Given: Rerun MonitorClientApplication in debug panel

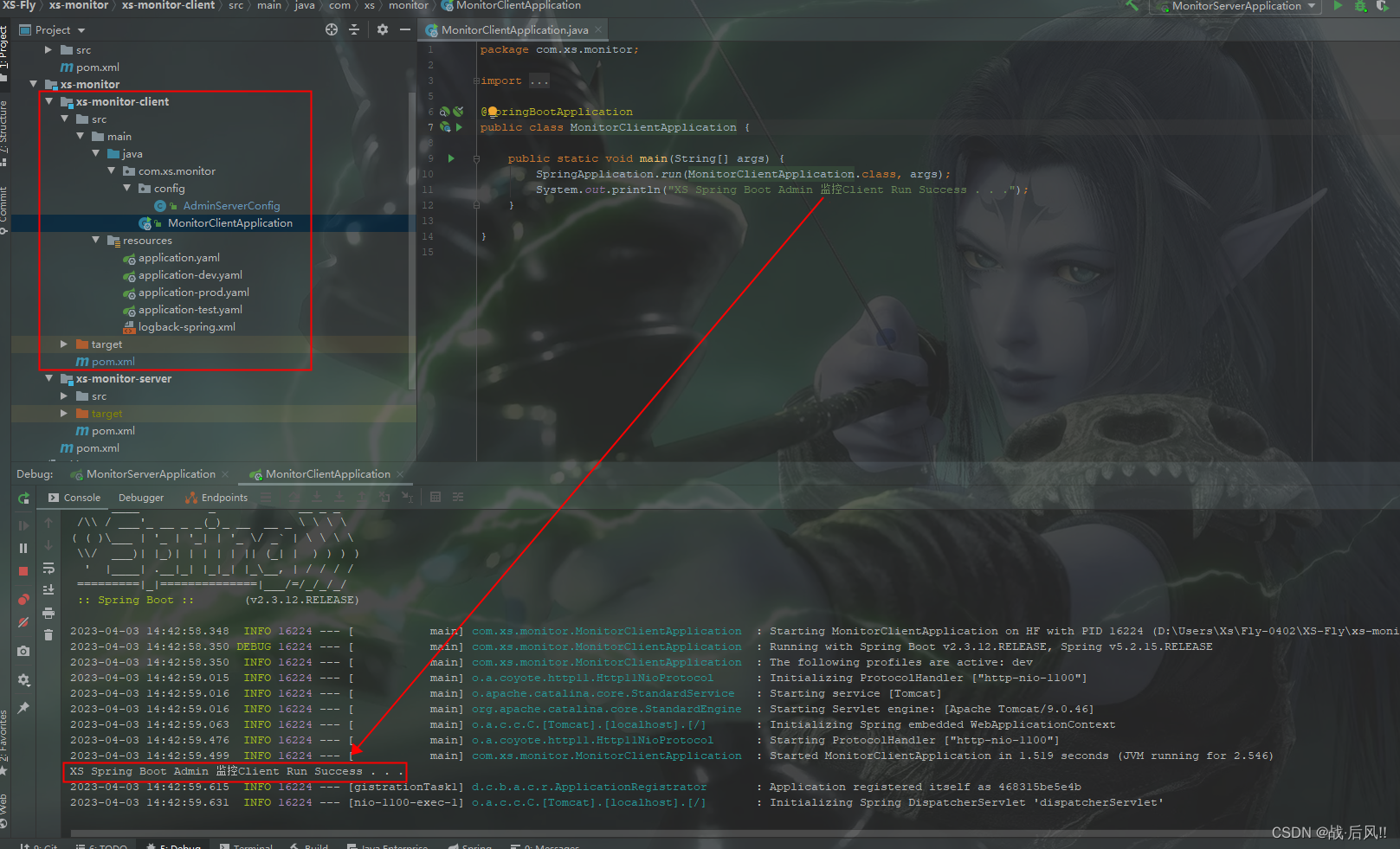Looking at the screenshot, I should pyautogui.click(x=23, y=498).
